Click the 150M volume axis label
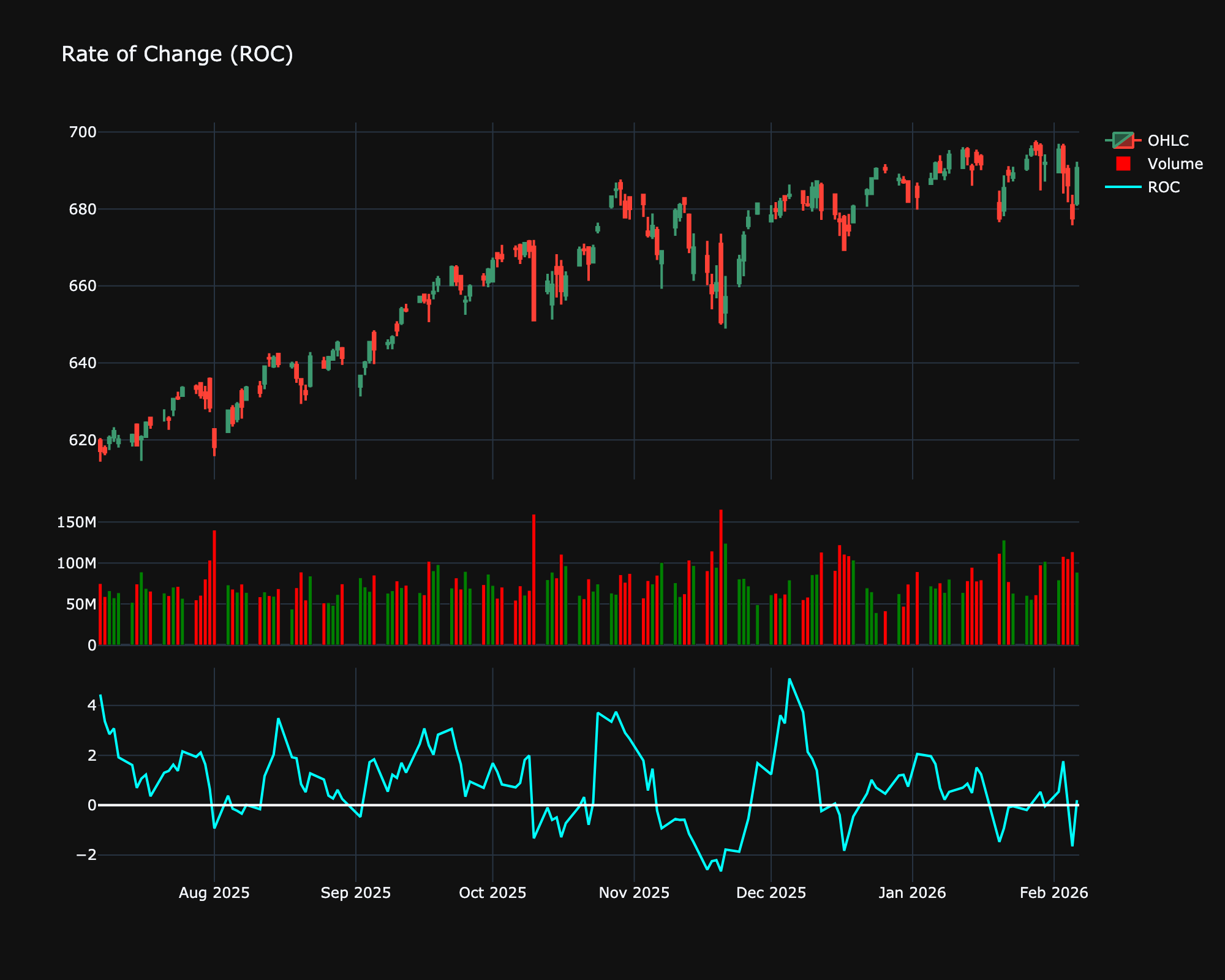1225x980 pixels. [x=76, y=522]
